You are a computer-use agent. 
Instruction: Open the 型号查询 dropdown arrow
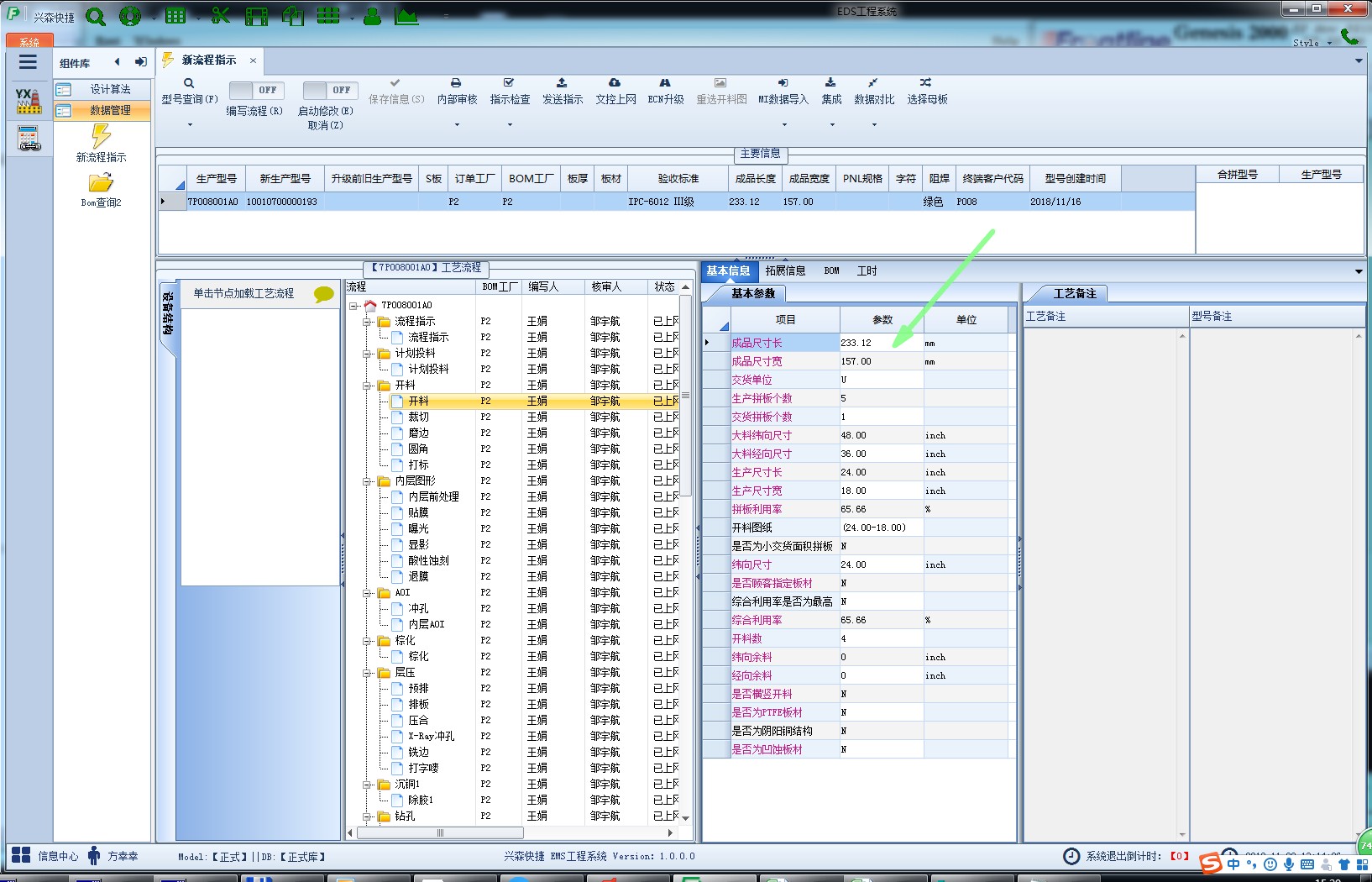(190, 125)
